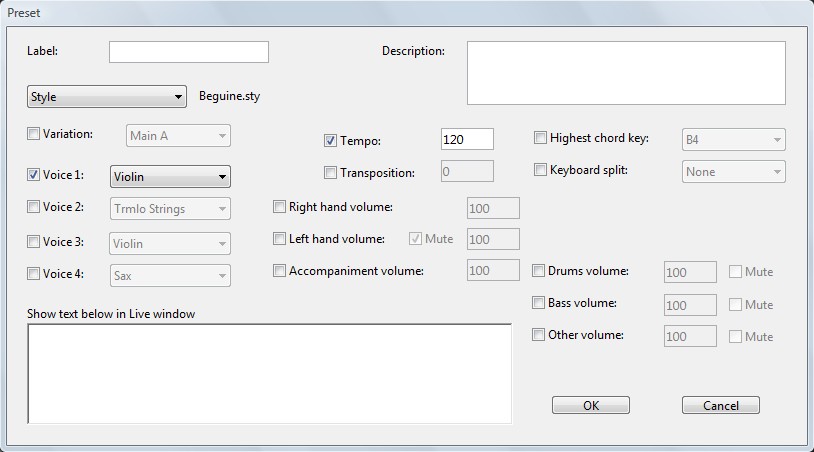Uncheck the Voice 1 checkbox

[34, 175]
